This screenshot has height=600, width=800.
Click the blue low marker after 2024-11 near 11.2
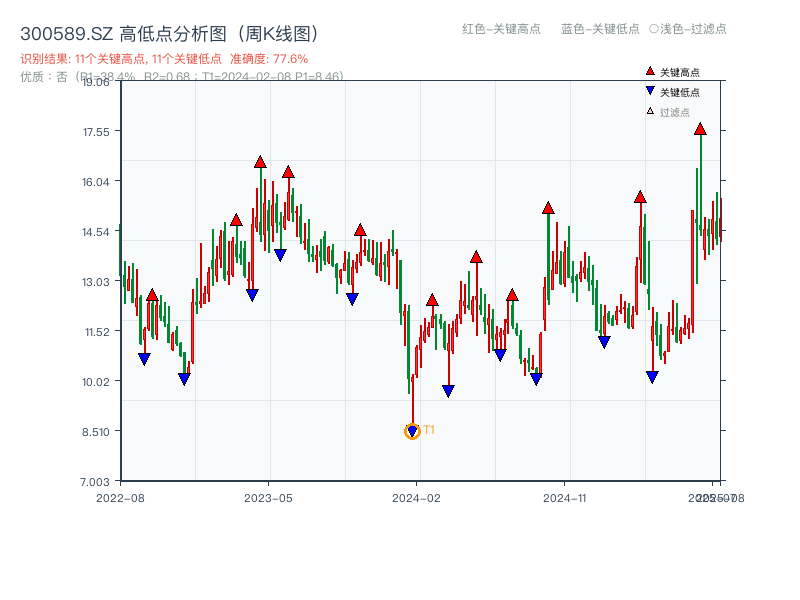coord(604,342)
